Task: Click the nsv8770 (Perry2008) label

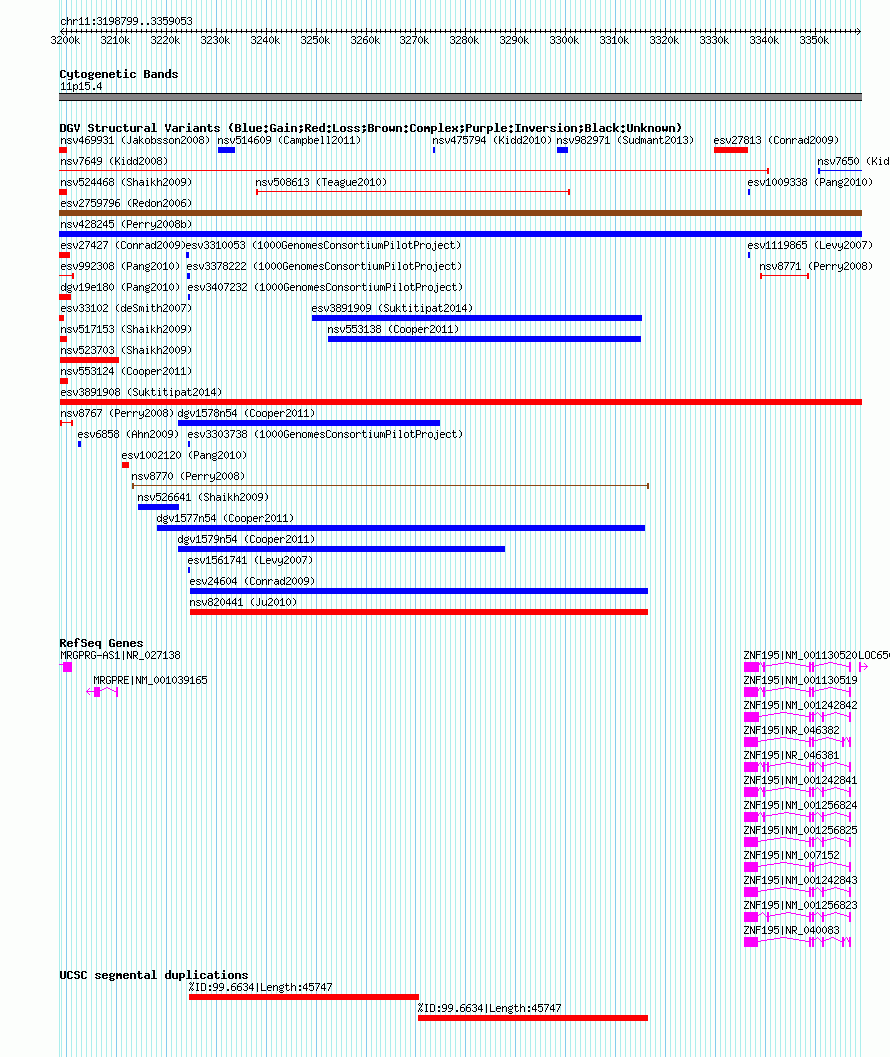Action: click(188, 476)
